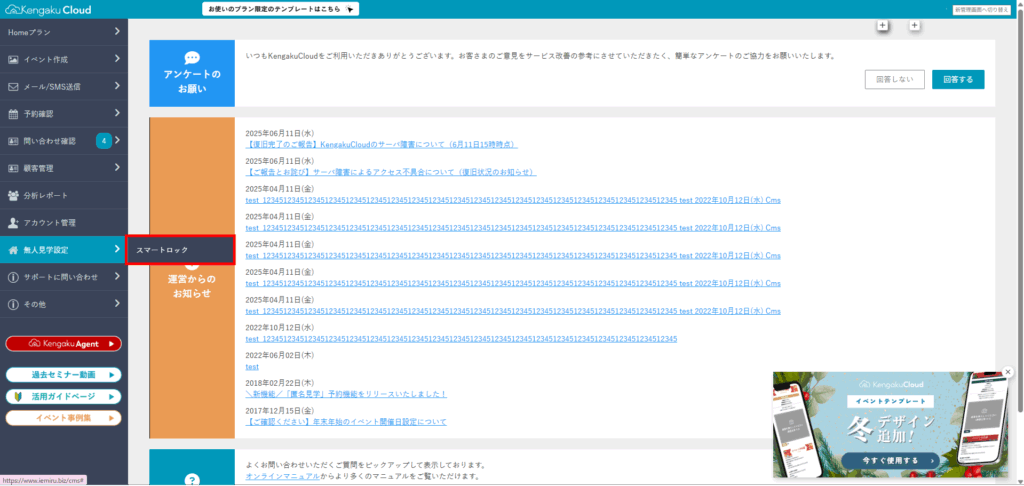The image size is (1024, 486).
Task: Click the winter design ad banner image
Action: pos(892,425)
